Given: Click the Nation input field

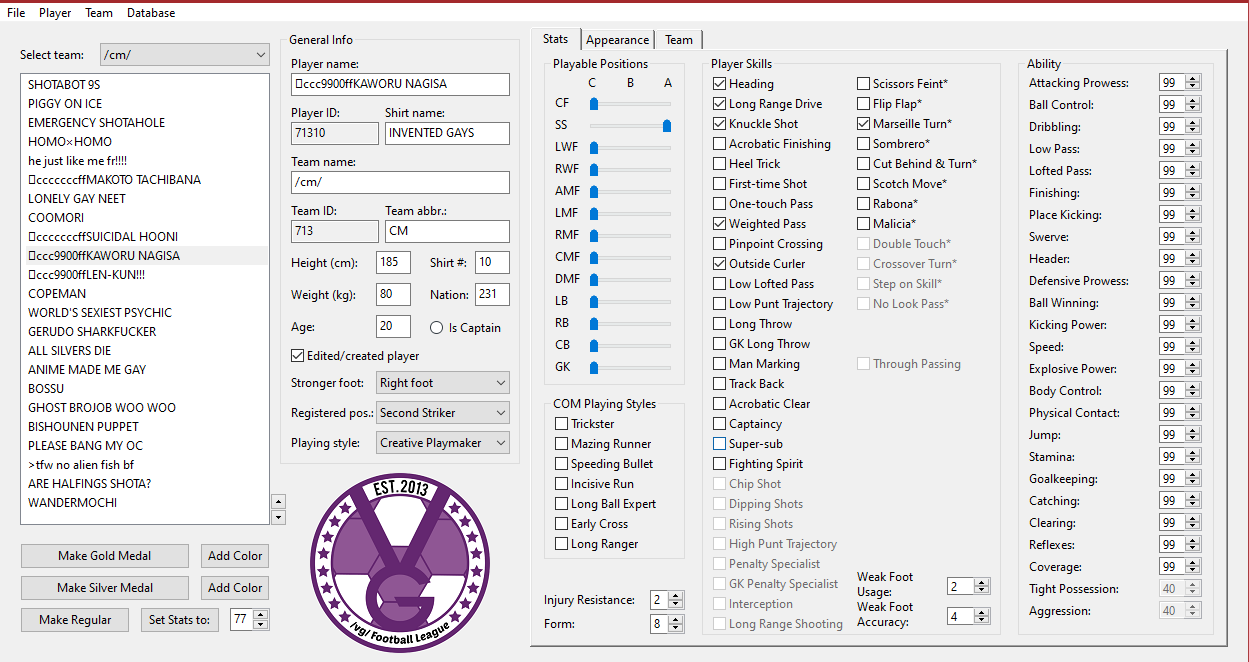Looking at the screenshot, I should click(492, 295).
